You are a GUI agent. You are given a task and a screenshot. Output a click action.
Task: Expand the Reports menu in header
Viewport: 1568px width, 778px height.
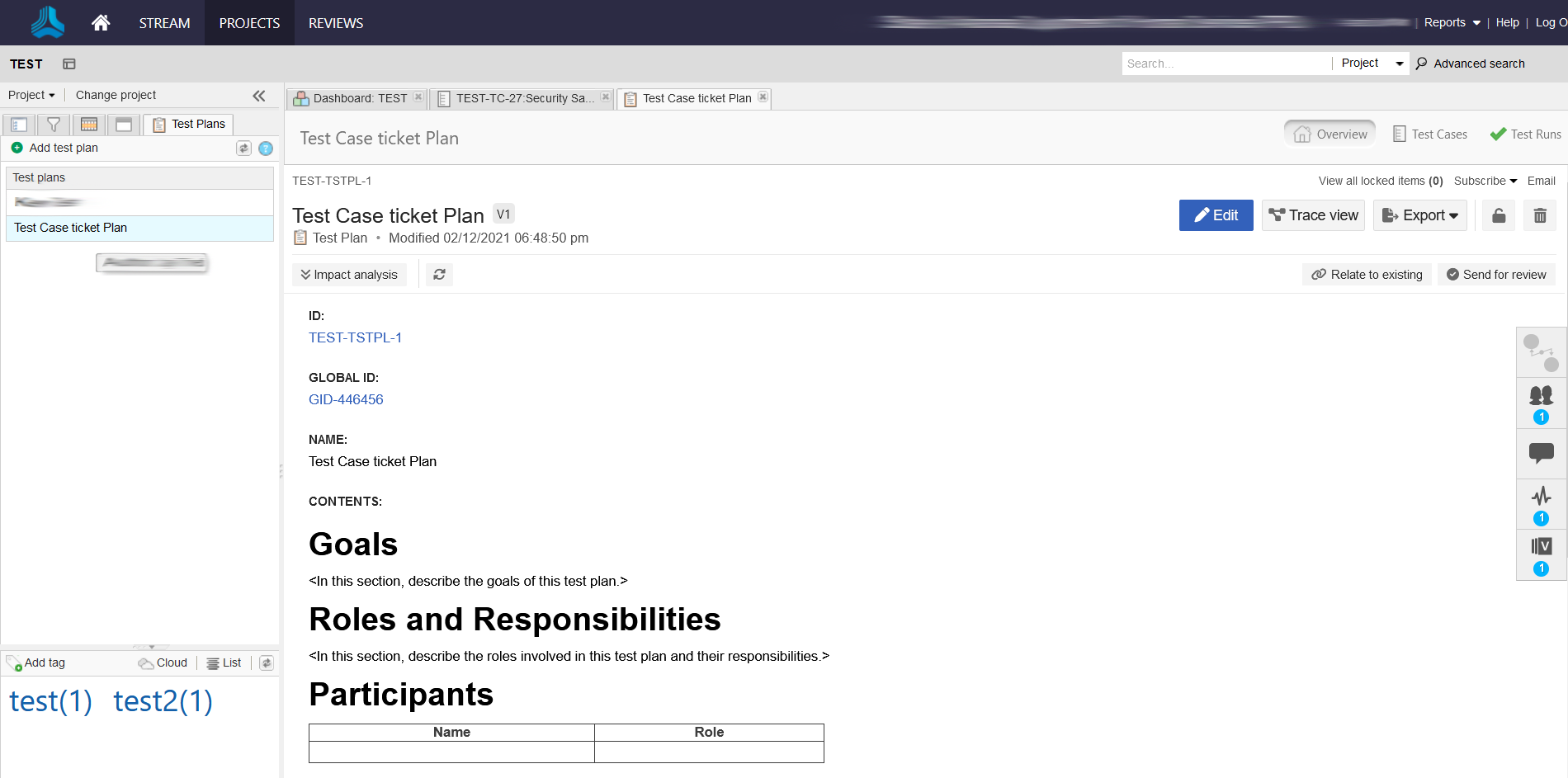pos(1452,22)
